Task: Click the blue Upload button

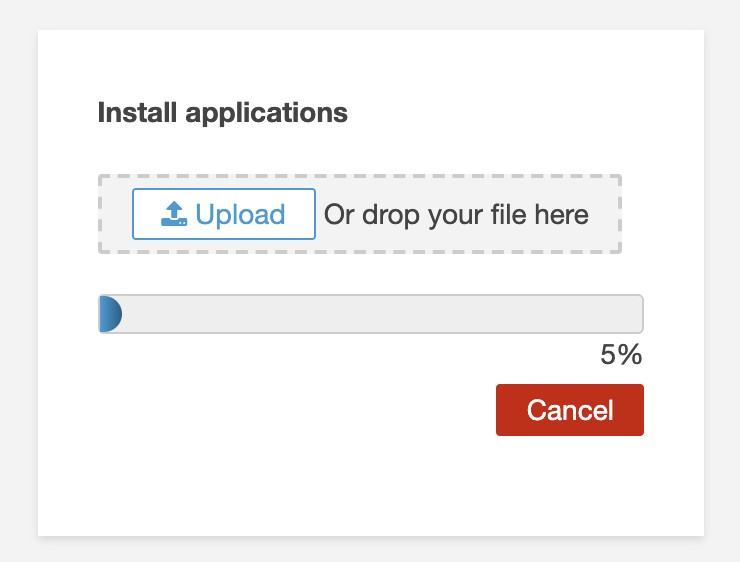Action: [x=224, y=214]
